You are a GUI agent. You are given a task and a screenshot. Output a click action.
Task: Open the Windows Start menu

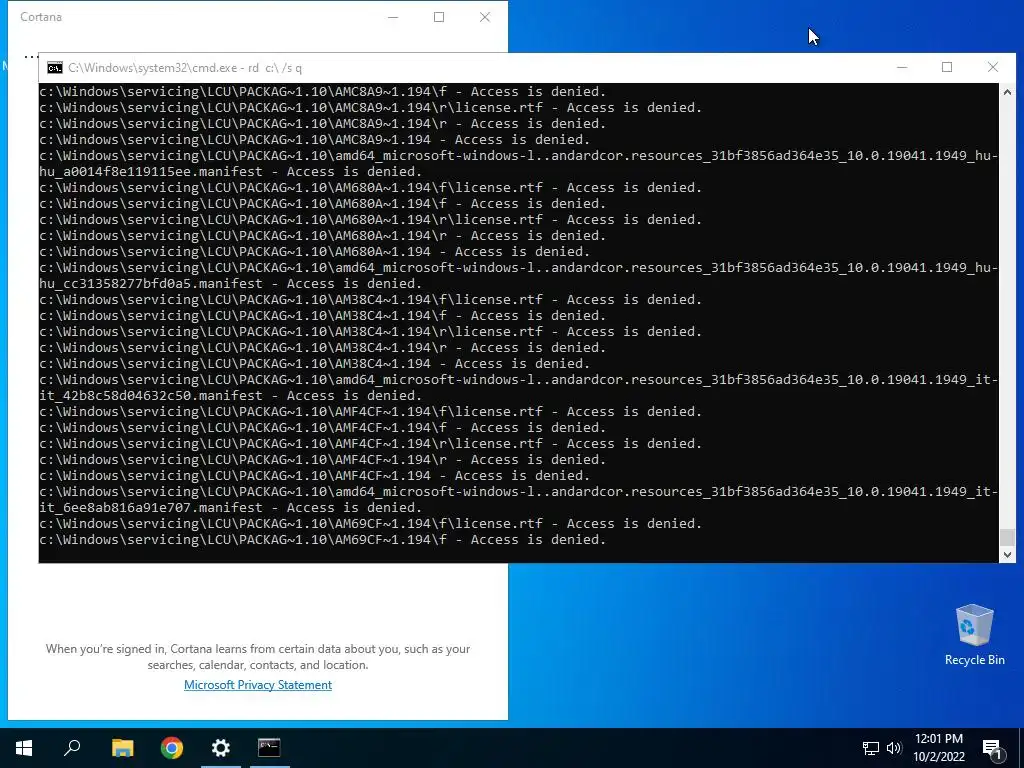click(x=24, y=748)
